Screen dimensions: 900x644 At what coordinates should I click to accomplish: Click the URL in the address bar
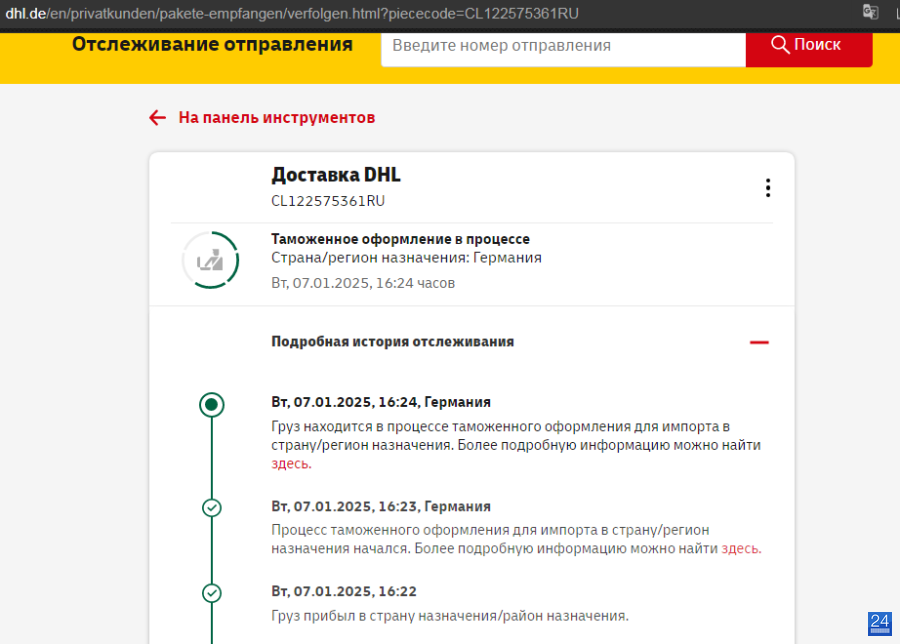292,13
